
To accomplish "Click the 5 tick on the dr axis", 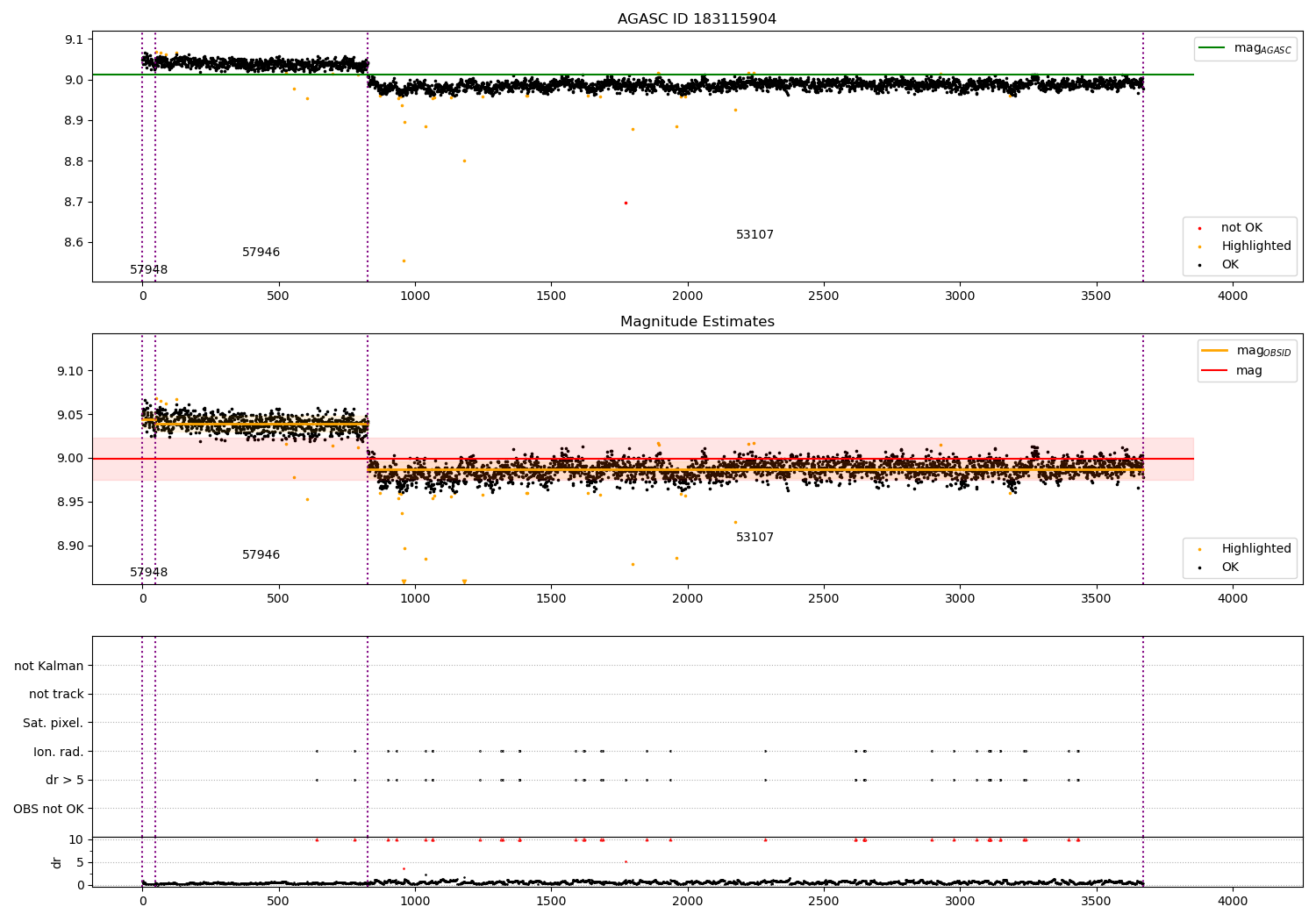I will point(80,862).
